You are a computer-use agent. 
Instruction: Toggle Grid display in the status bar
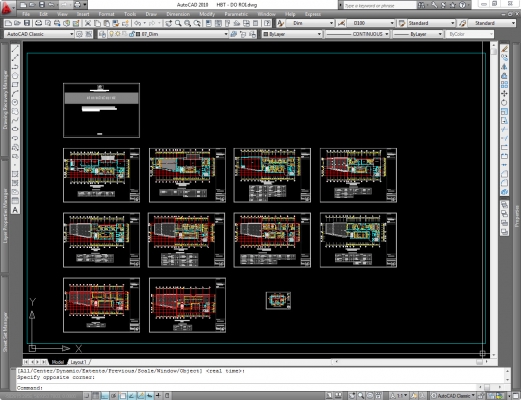[x=96, y=396]
